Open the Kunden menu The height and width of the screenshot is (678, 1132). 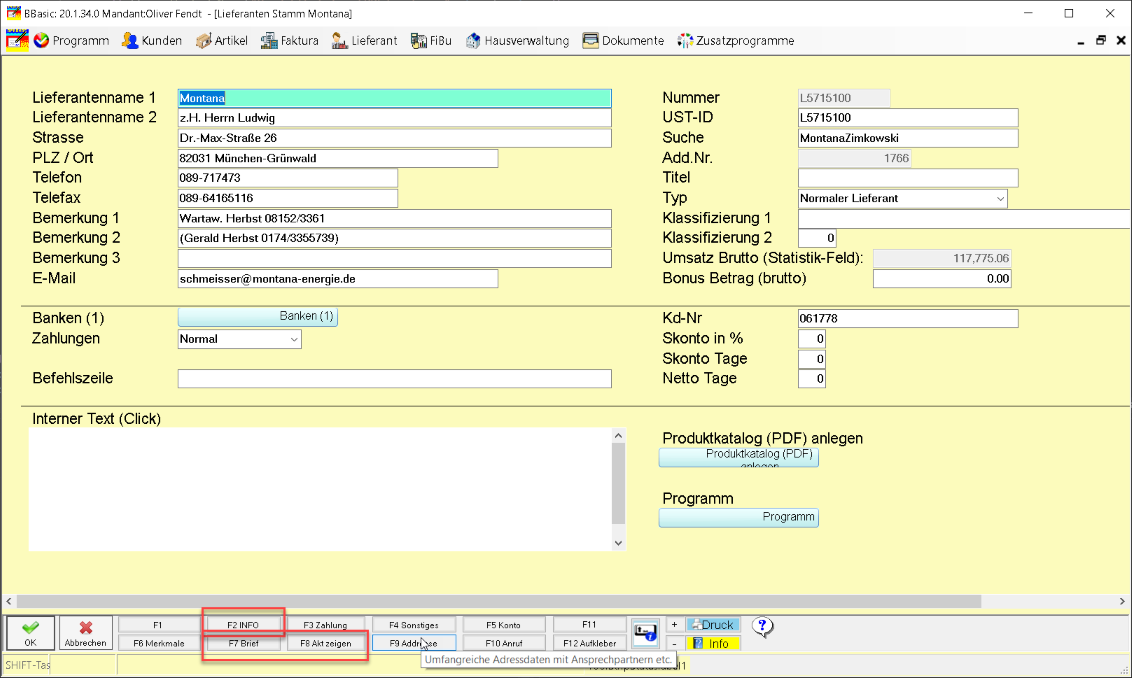(x=152, y=40)
